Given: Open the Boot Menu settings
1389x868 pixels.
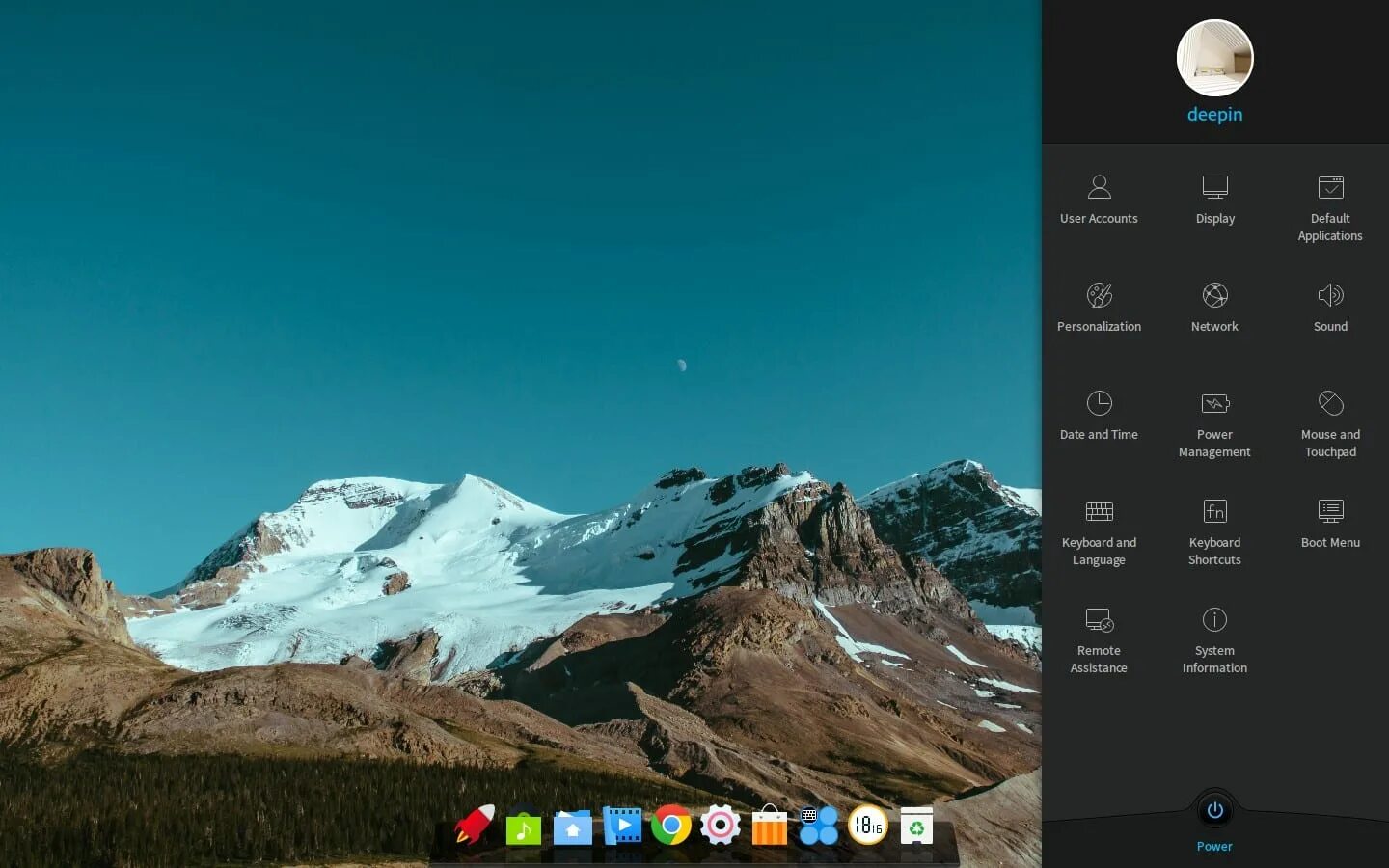Looking at the screenshot, I should coord(1330,523).
